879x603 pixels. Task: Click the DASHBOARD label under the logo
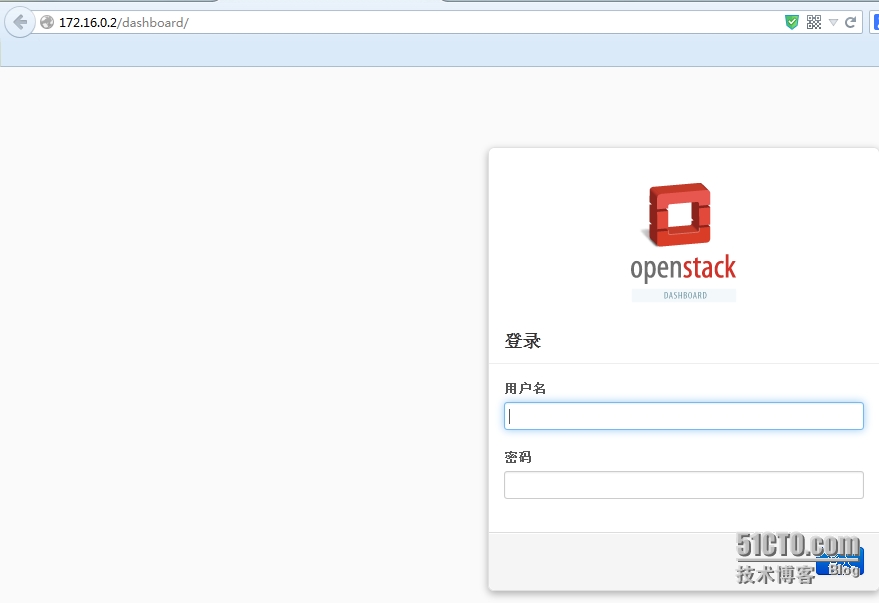(684, 295)
